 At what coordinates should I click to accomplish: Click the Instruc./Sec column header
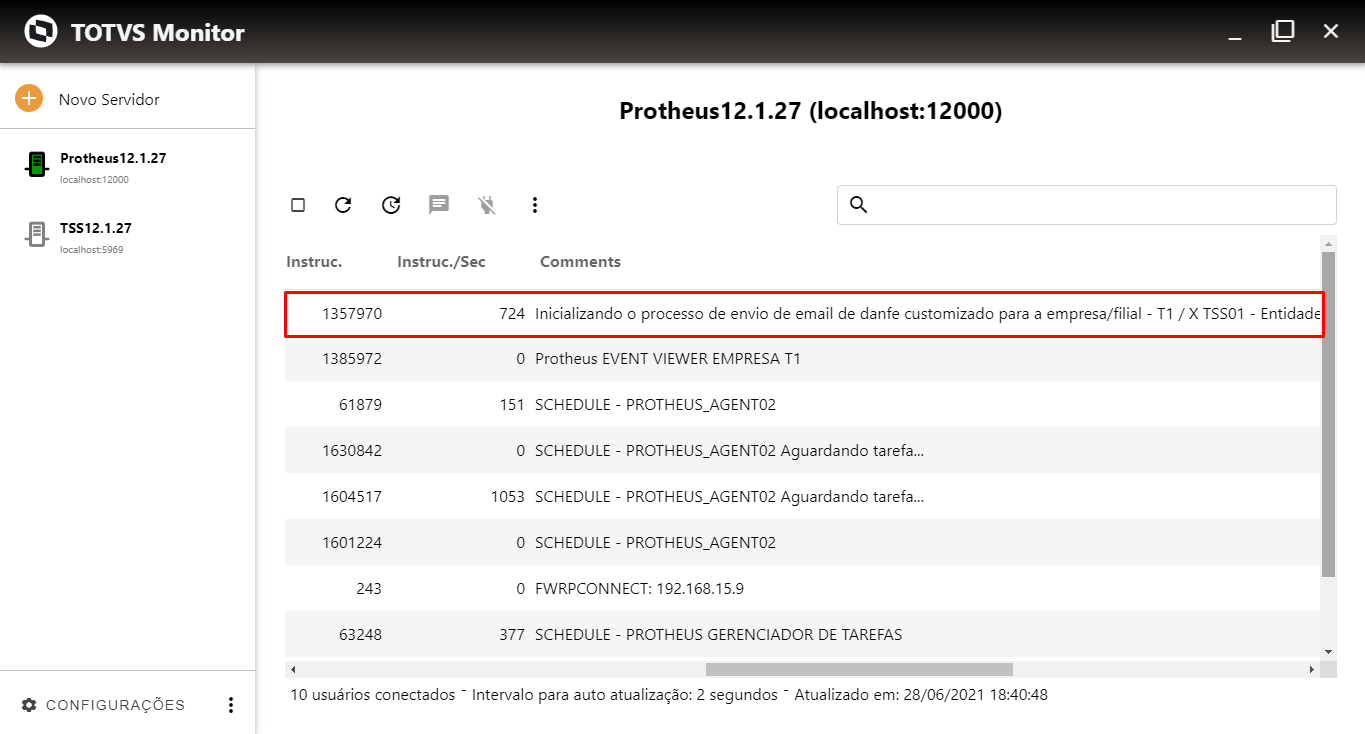coord(441,262)
